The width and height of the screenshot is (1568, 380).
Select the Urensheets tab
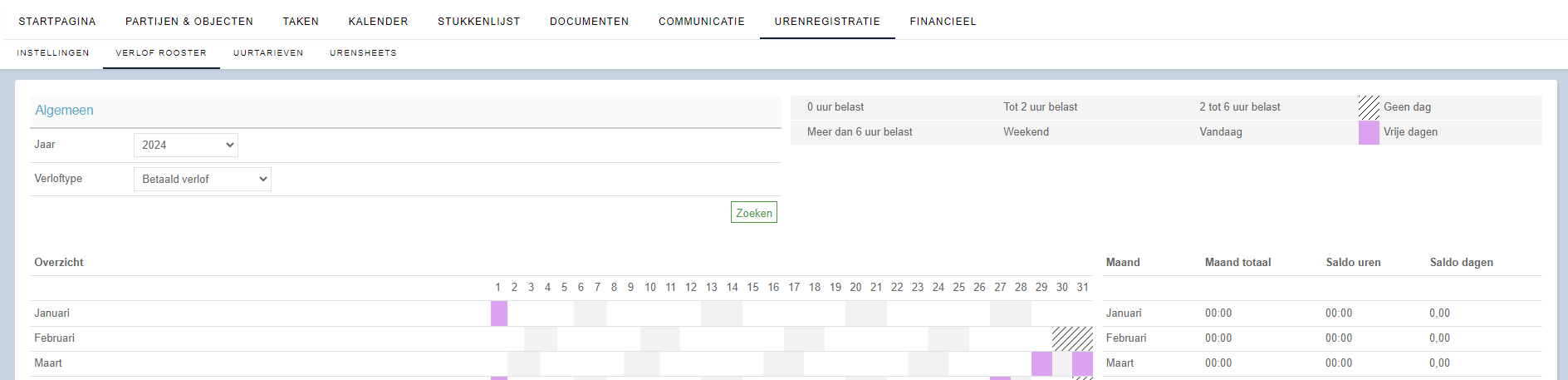[363, 53]
